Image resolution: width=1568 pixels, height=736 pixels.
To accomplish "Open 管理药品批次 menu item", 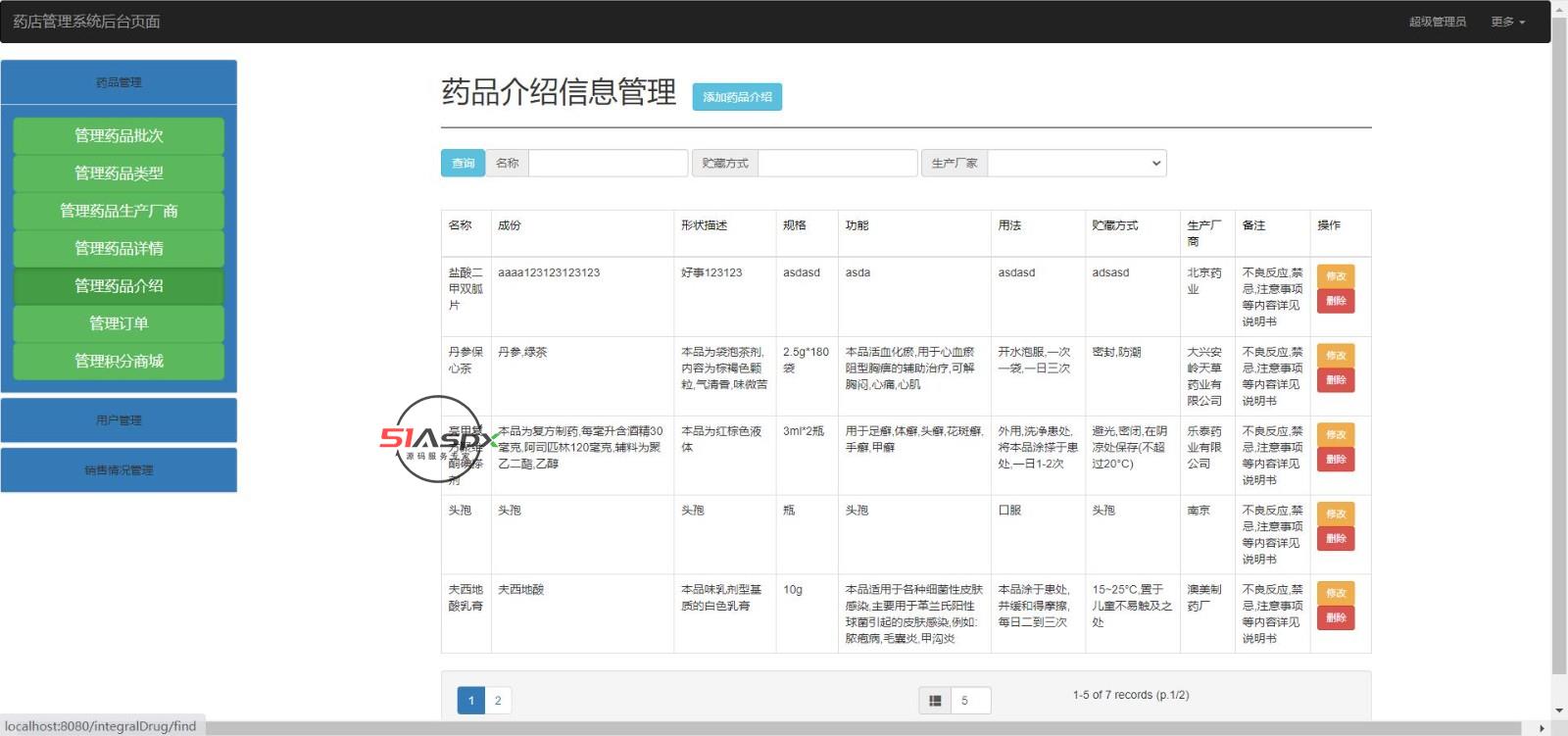I will [x=119, y=136].
